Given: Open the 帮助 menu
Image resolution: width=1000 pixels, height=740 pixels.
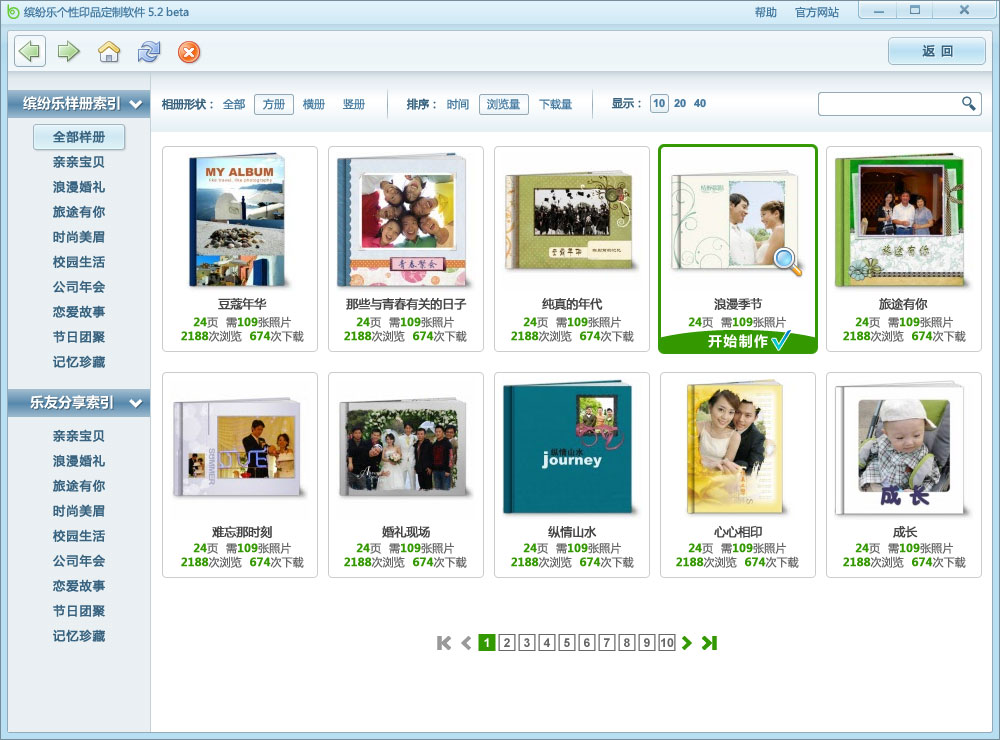Looking at the screenshot, I should 765,12.
